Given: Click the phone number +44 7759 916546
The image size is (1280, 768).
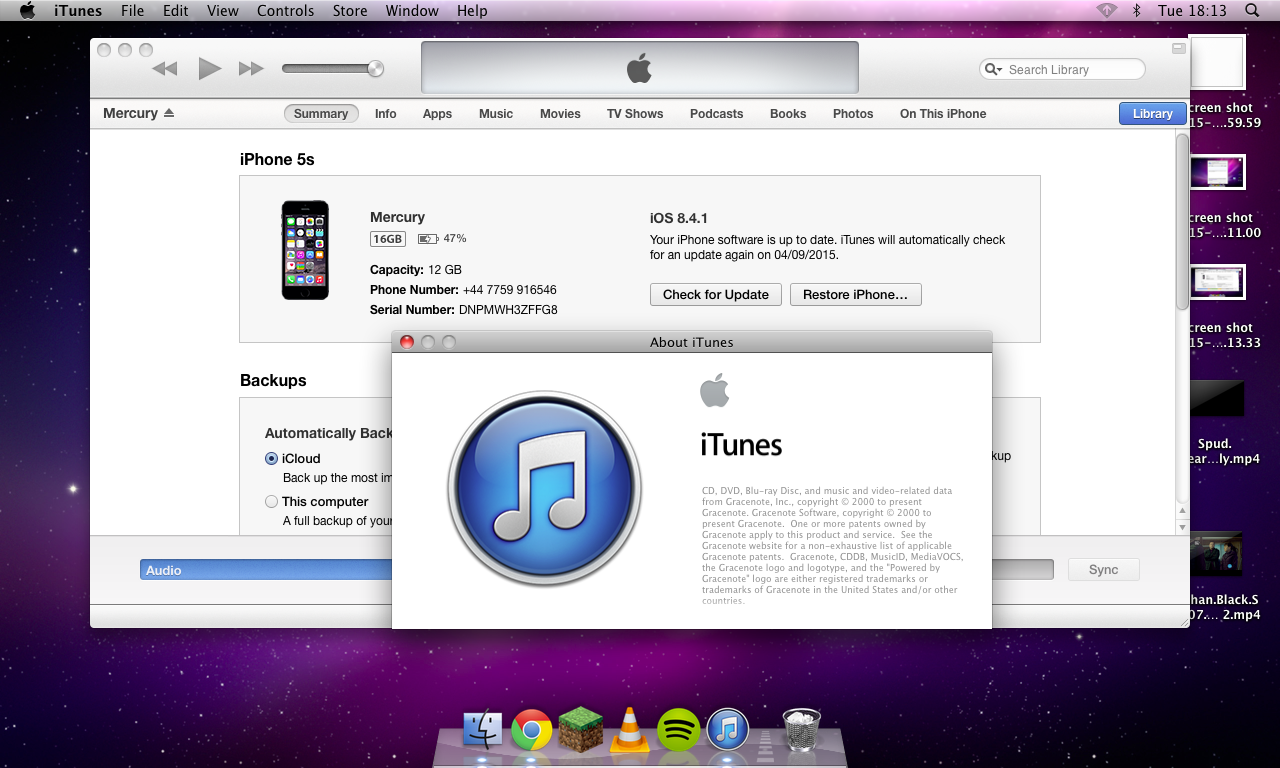Looking at the screenshot, I should point(509,290).
